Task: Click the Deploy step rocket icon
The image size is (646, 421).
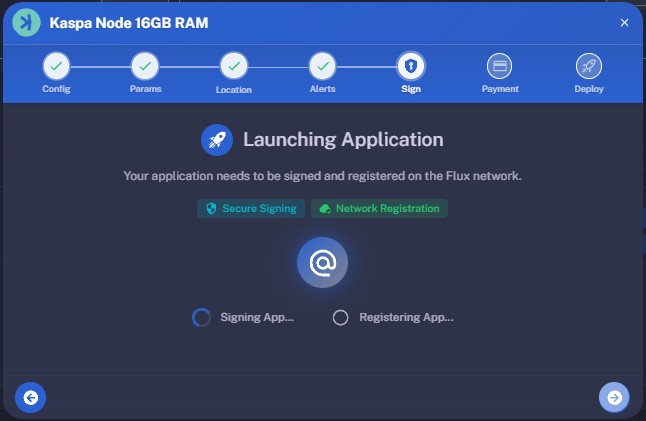Action: click(x=589, y=67)
